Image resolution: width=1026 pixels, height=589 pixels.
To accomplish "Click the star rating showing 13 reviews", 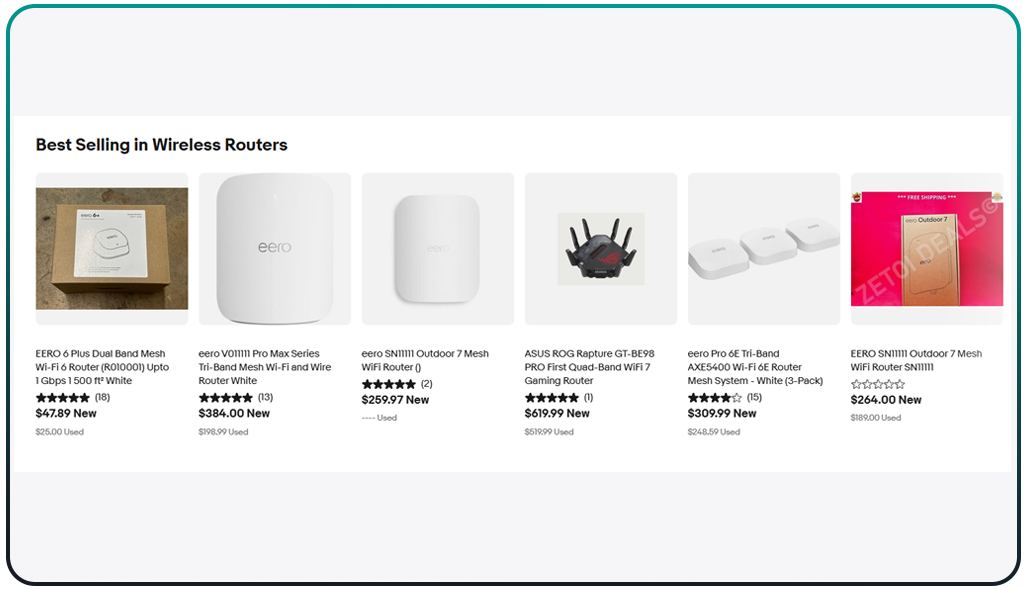I will pyautogui.click(x=236, y=397).
